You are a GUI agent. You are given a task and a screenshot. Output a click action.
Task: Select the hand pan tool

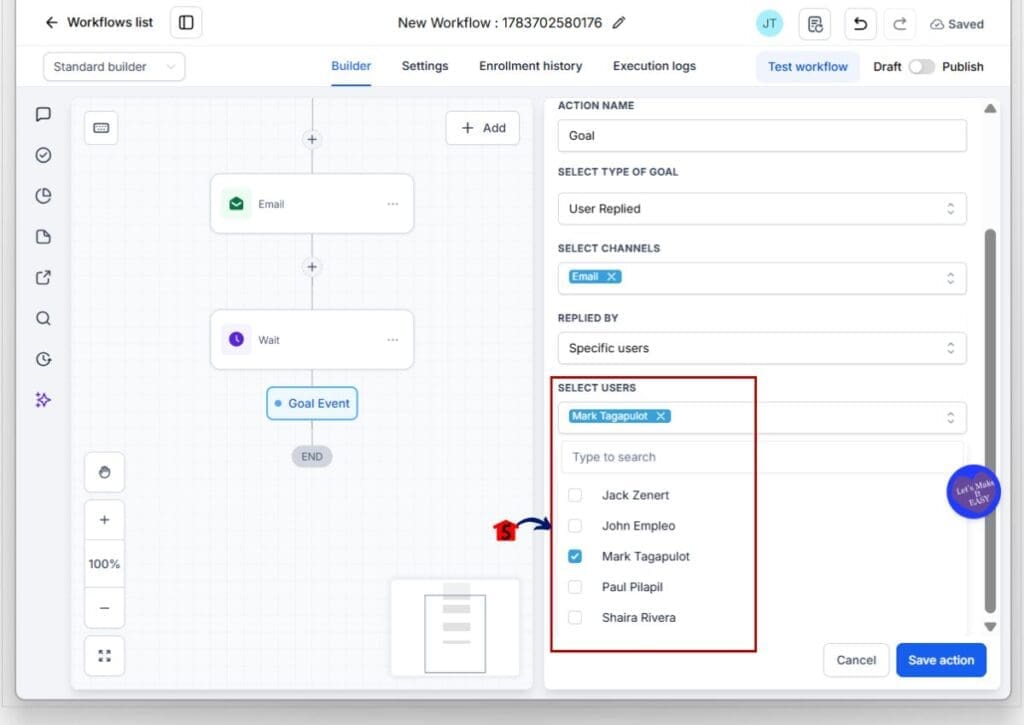104,472
